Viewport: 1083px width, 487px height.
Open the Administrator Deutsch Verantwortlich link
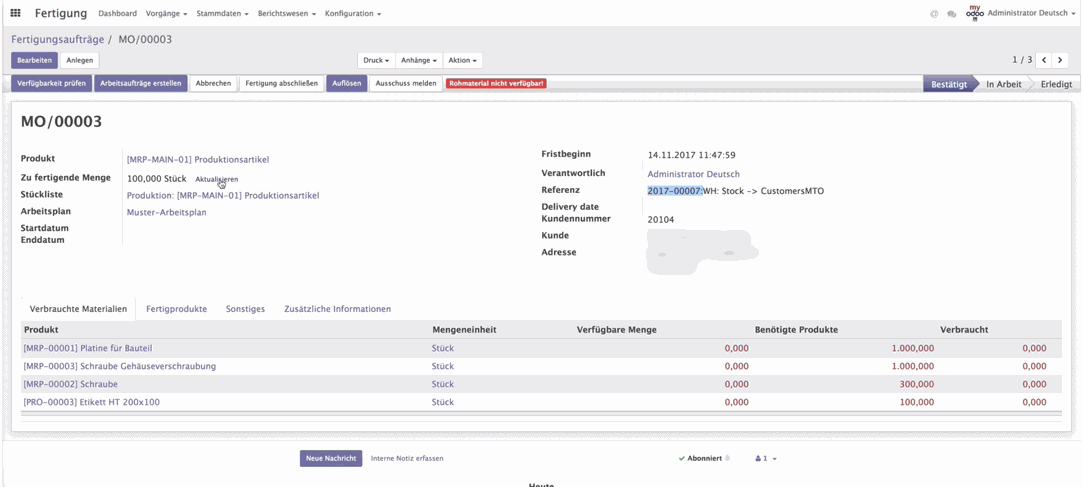click(693, 174)
